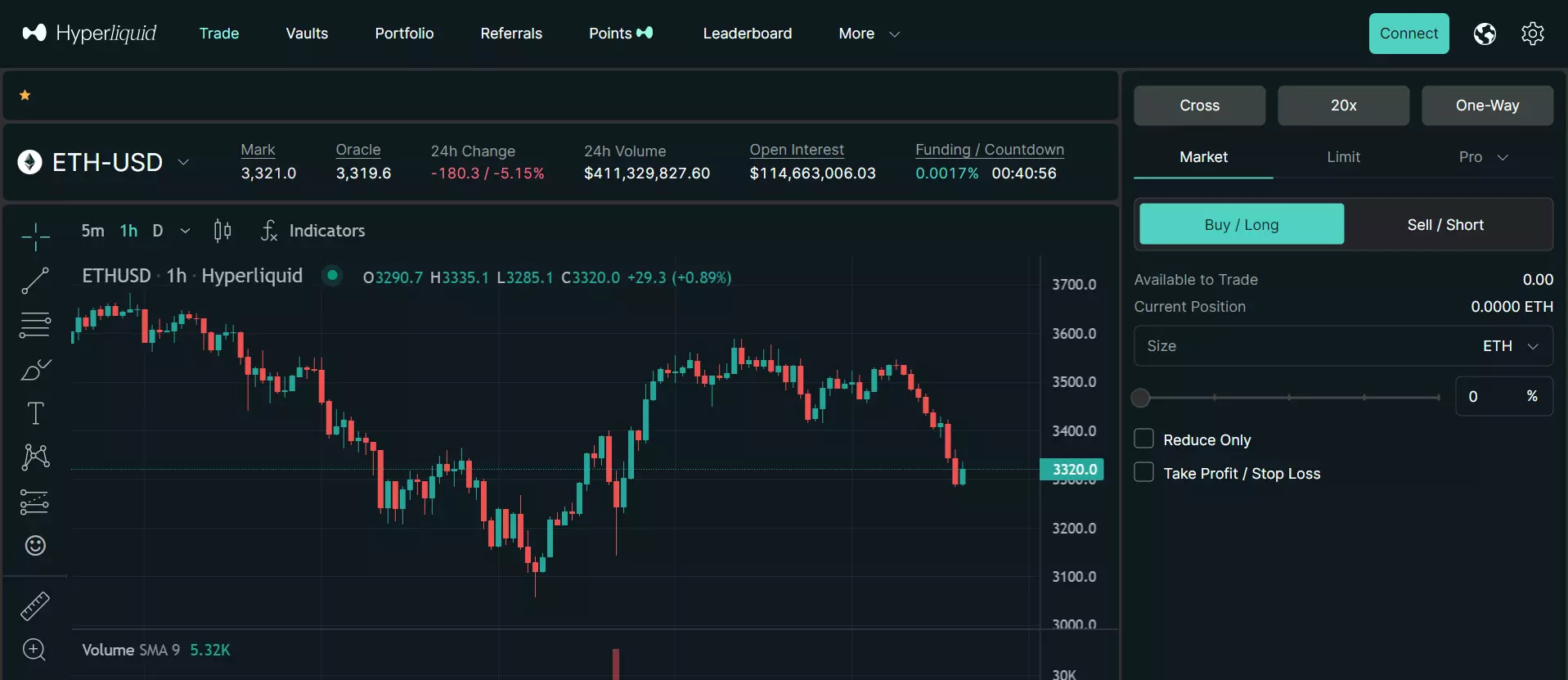1568x680 pixels.
Task: Open the Portfolio page
Action: 404,34
